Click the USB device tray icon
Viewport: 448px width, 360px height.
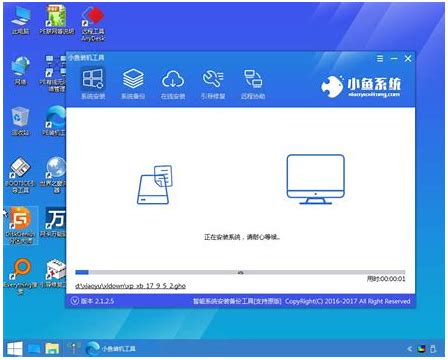(x=433, y=349)
